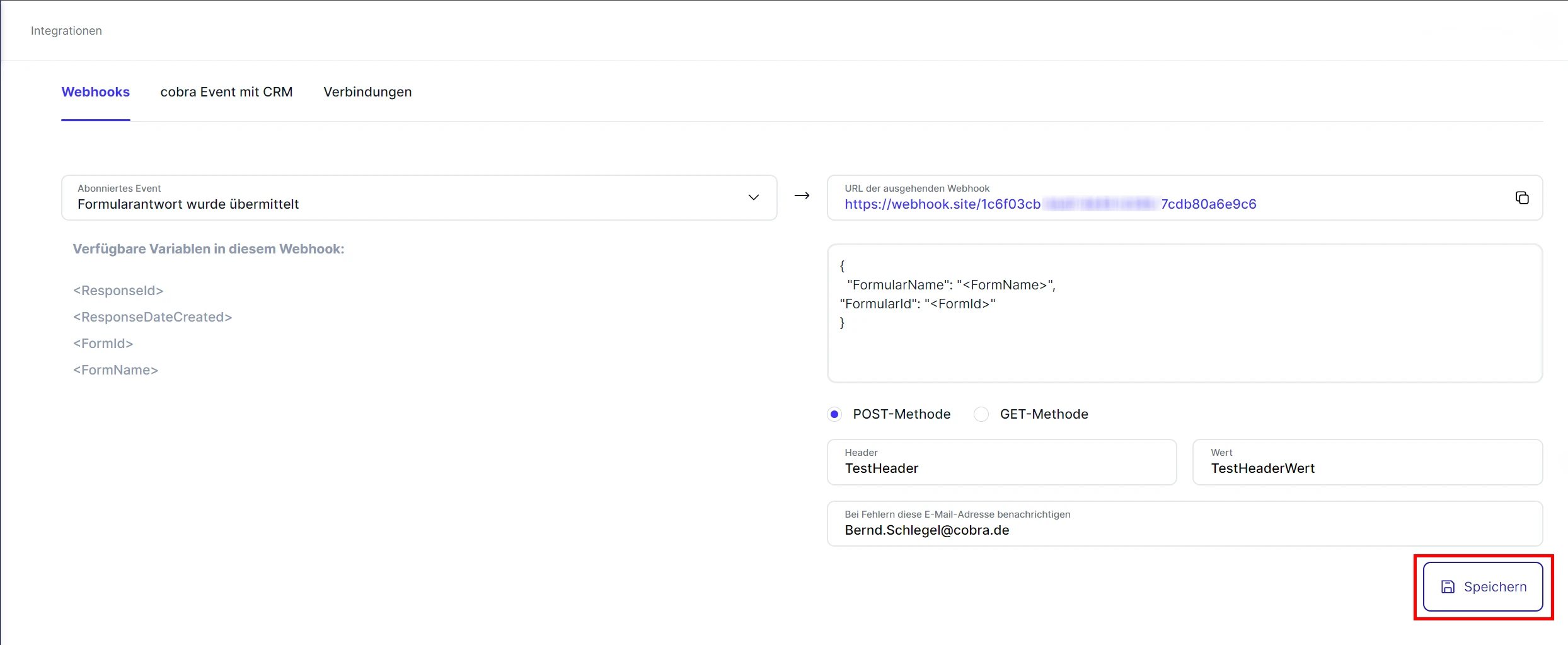The height and width of the screenshot is (645, 1568).
Task: Click the arrow icon between event and URL
Action: click(x=802, y=196)
